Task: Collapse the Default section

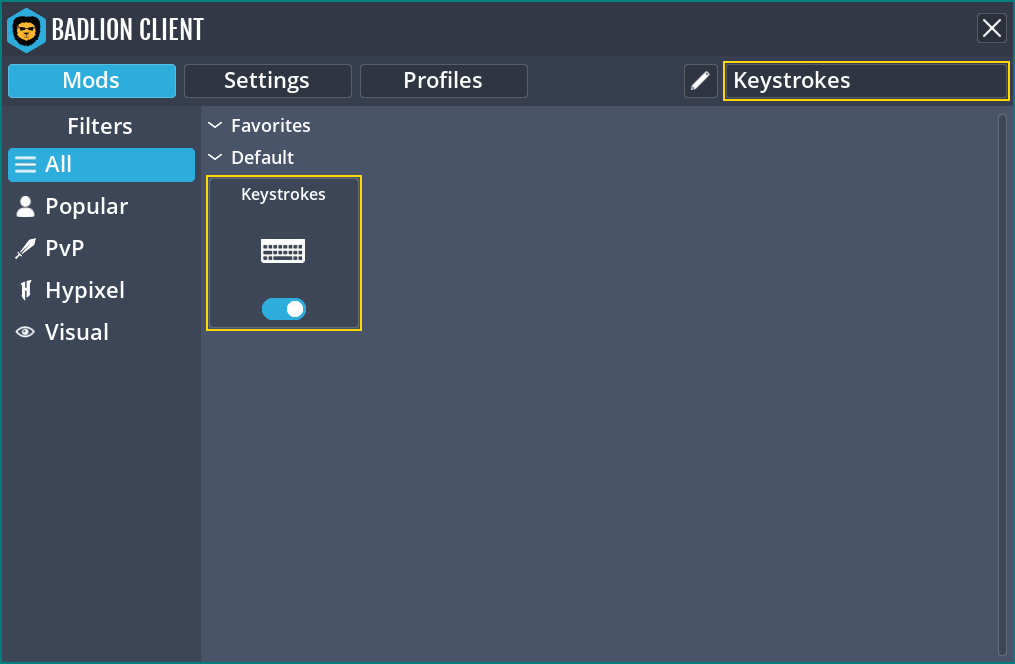Action: click(215, 157)
